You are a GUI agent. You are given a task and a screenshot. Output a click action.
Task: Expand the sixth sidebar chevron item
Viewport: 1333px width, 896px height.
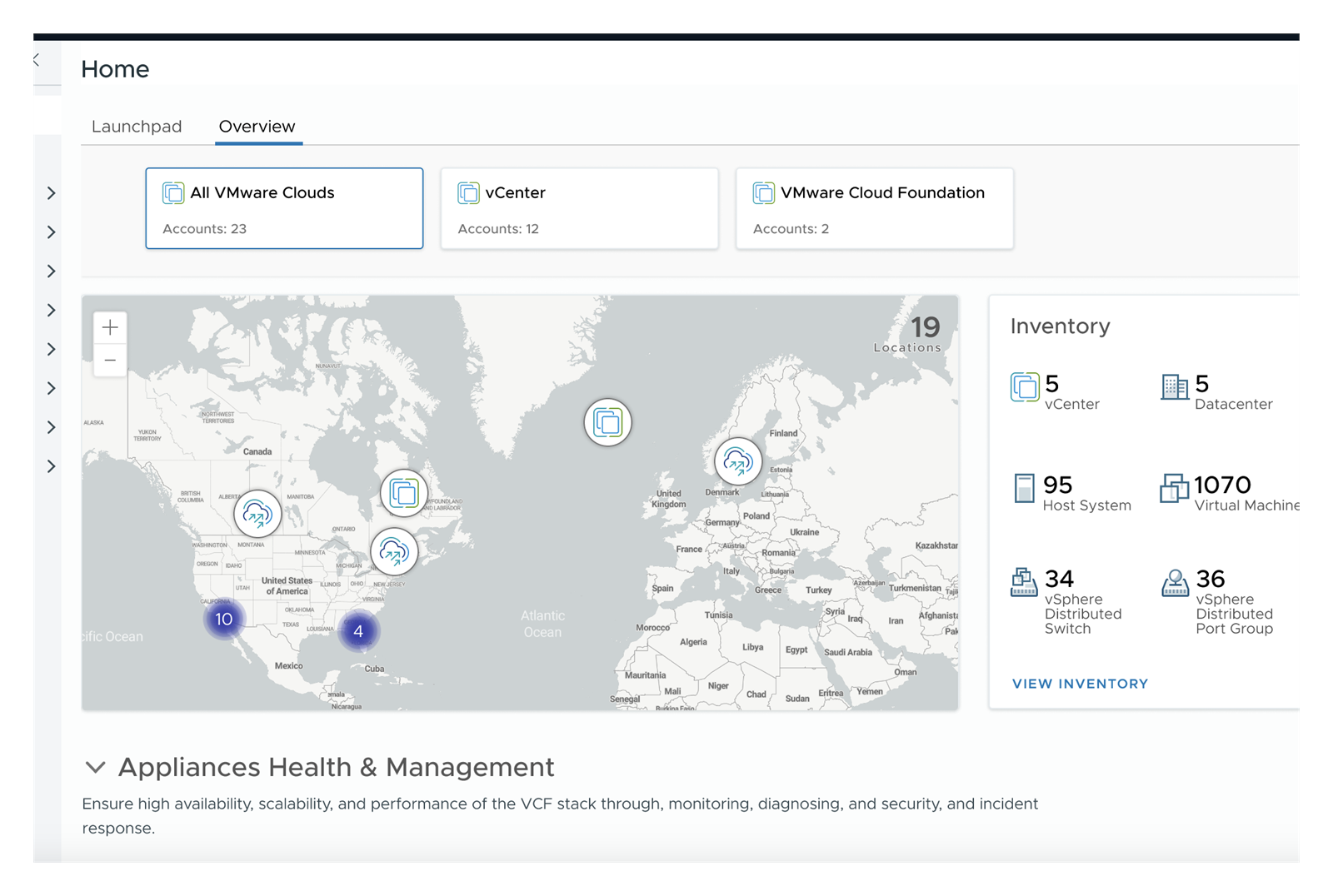pos(52,388)
